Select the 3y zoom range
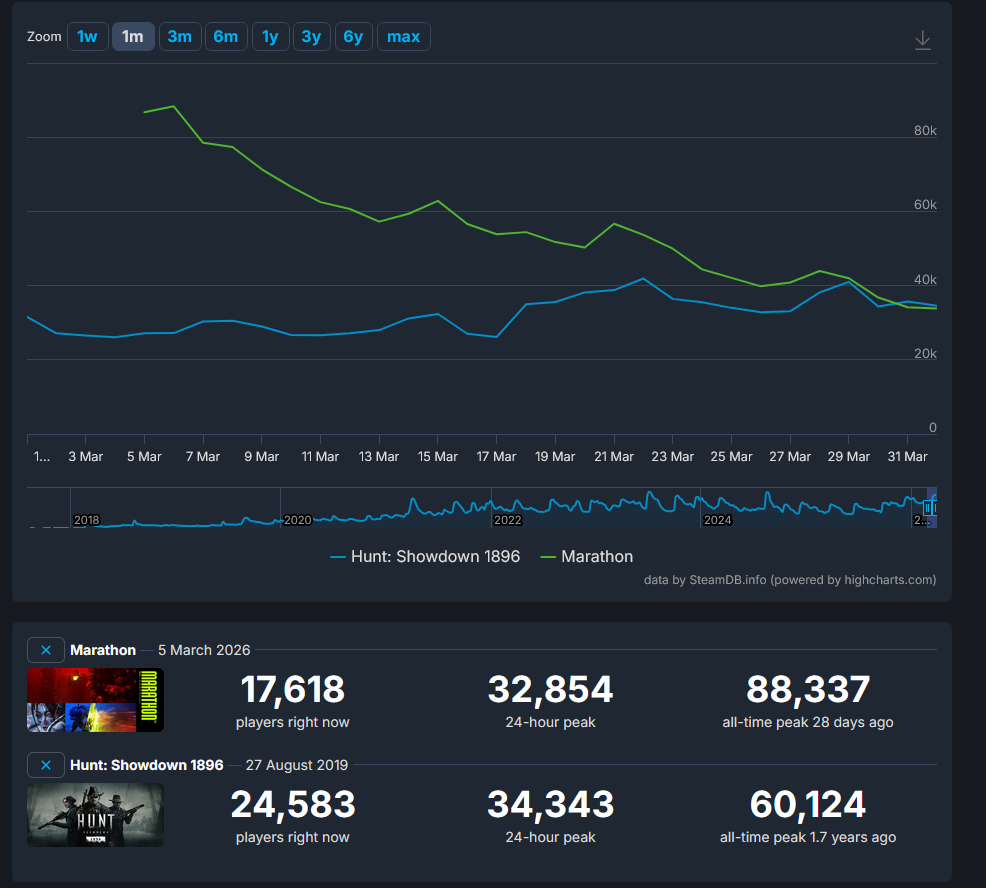Image resolution: width=986 pixels, height=888 pixels. 311,36
